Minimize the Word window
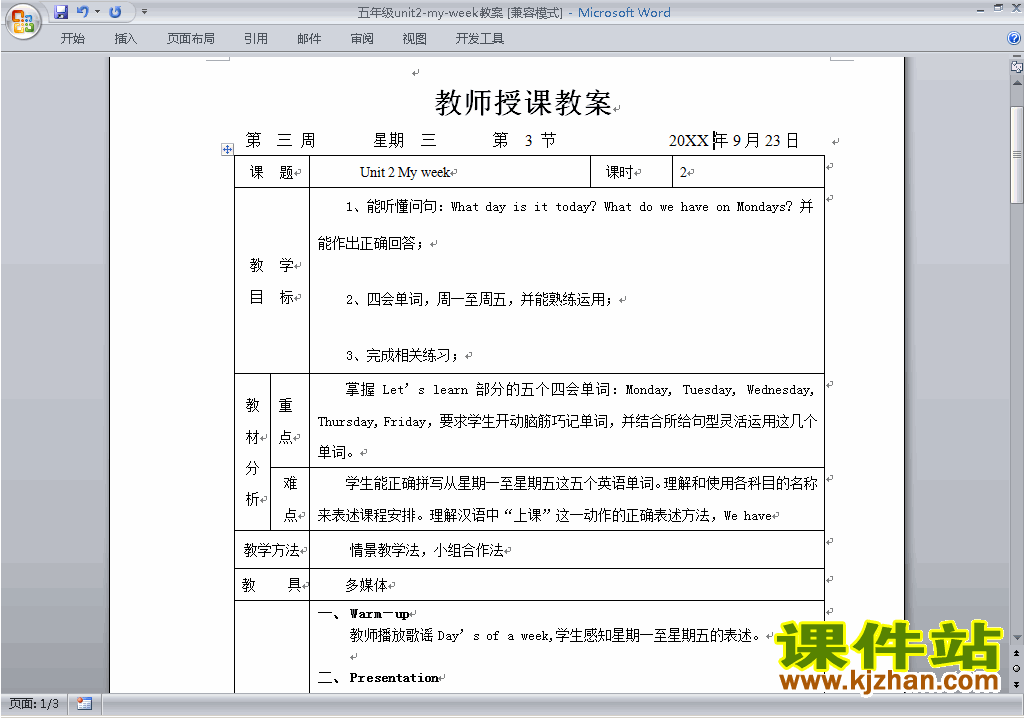This screenshot has width=1024, height=718. pyautogui.click(x=980, y=9)
